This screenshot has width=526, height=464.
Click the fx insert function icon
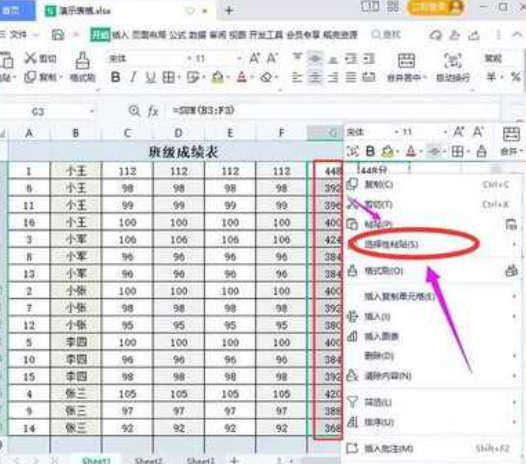[153, 111]
